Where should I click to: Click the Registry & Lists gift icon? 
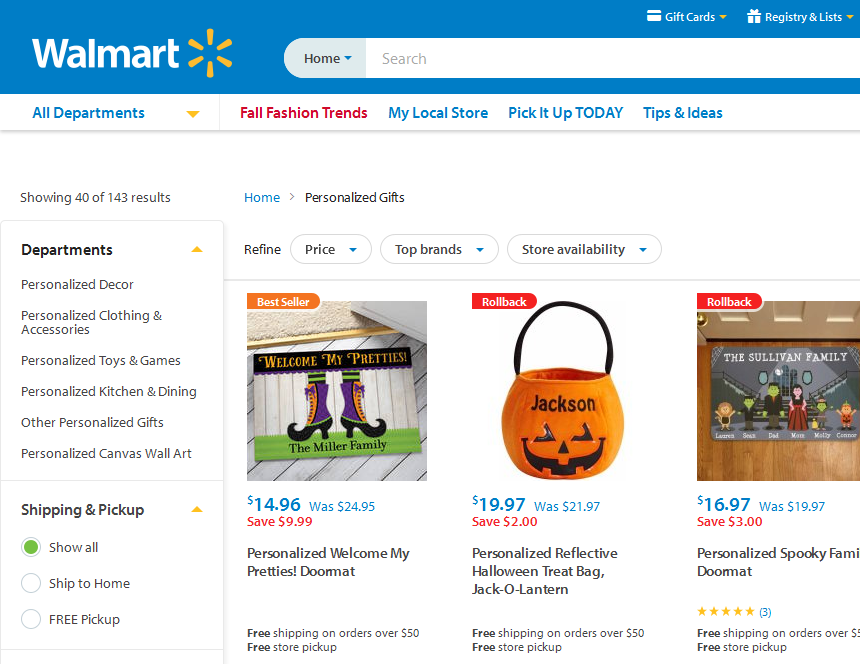[754, 16]
